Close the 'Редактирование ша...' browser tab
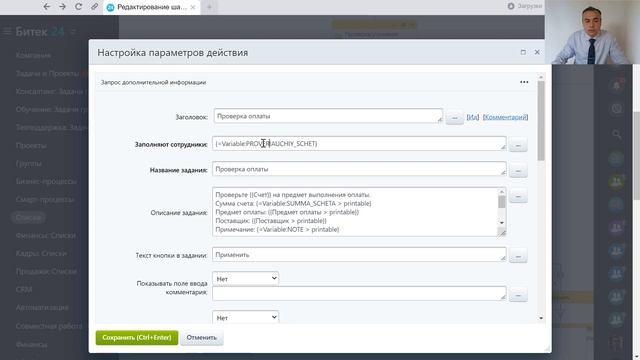 click(x=193, y=7)
